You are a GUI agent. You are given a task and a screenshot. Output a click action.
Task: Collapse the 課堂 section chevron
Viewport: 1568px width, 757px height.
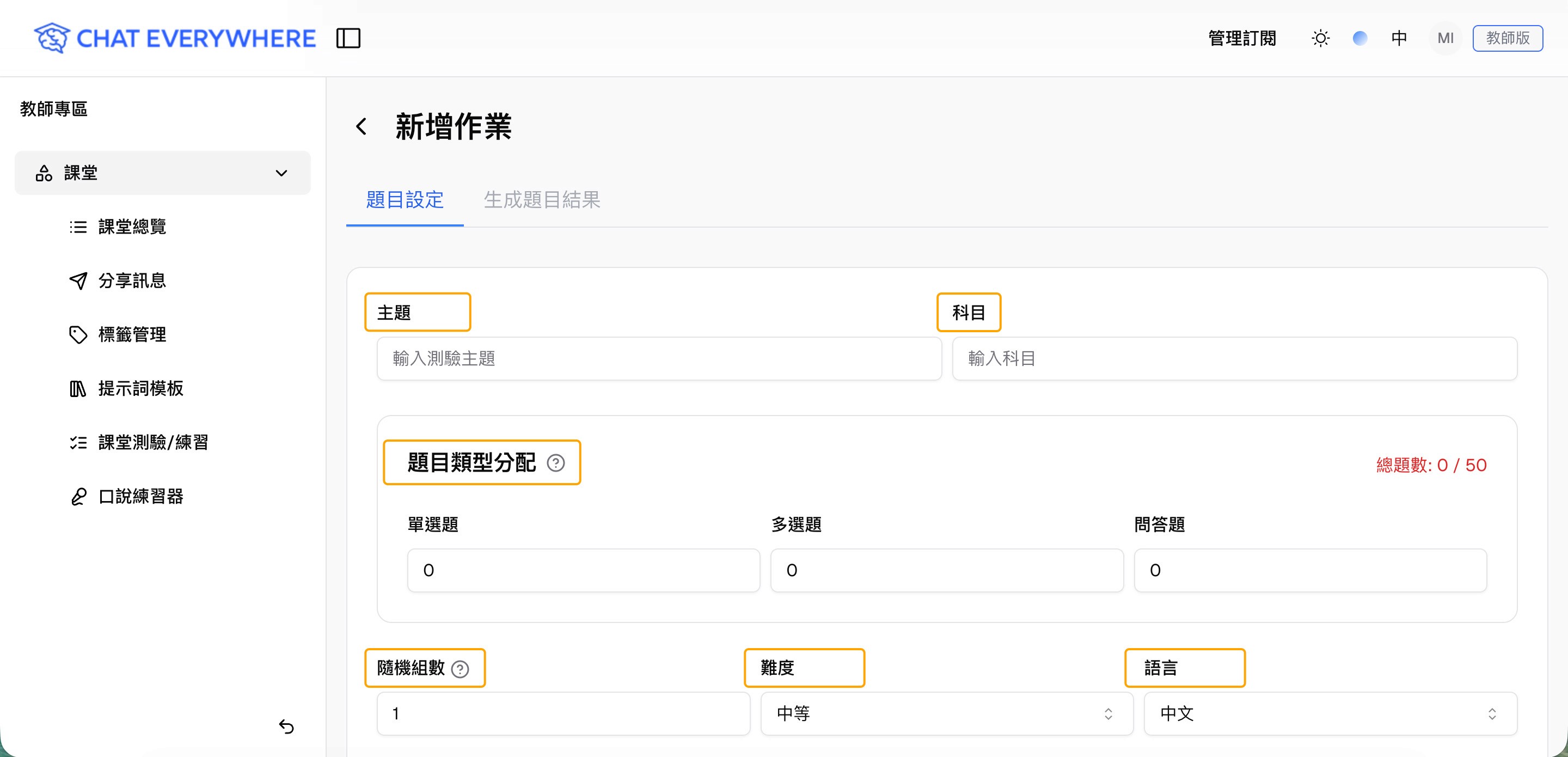(281, 172)
